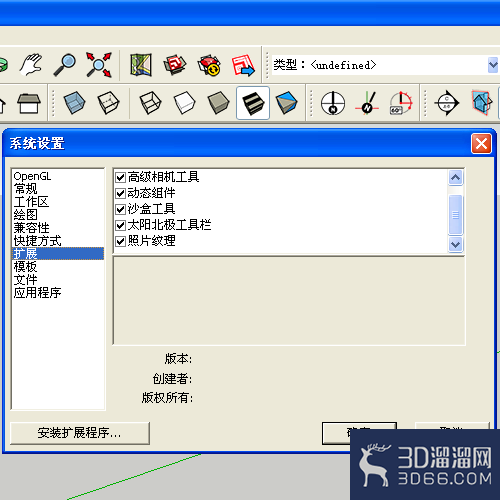Open the Enter North Angle icon

[401, 103]
